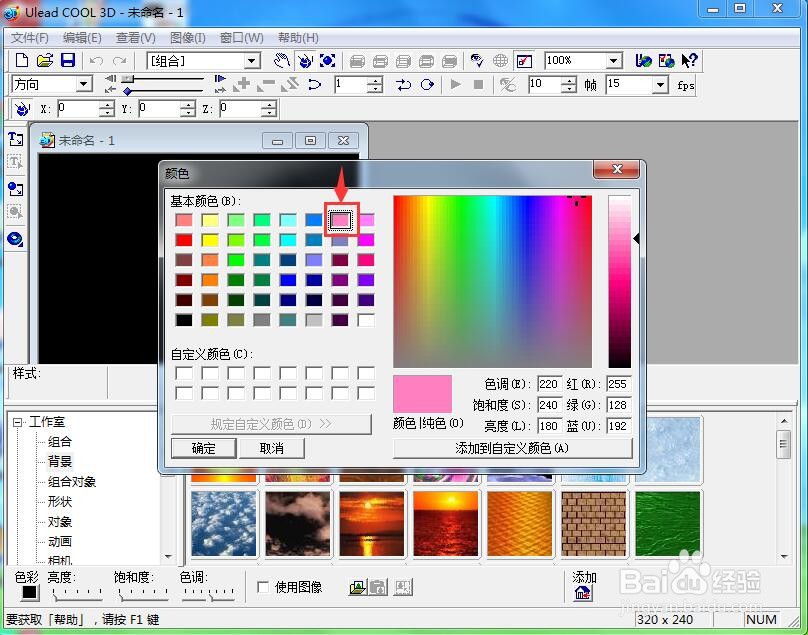
Task: Click the color spectrum field in dialog
Action: click(x=493, y=281)
